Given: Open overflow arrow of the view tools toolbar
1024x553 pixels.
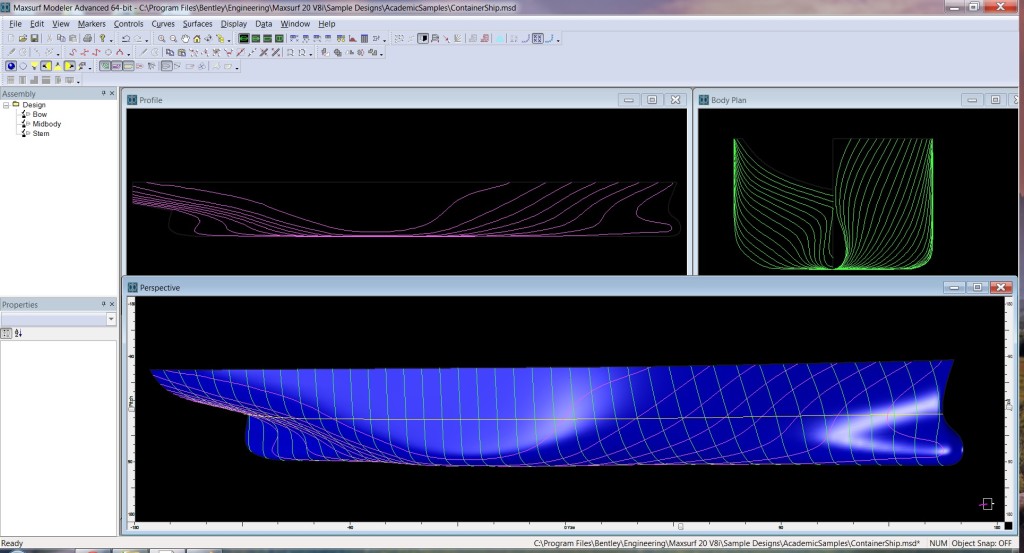Looking at the screenshot, I should [x=229, y=40].
